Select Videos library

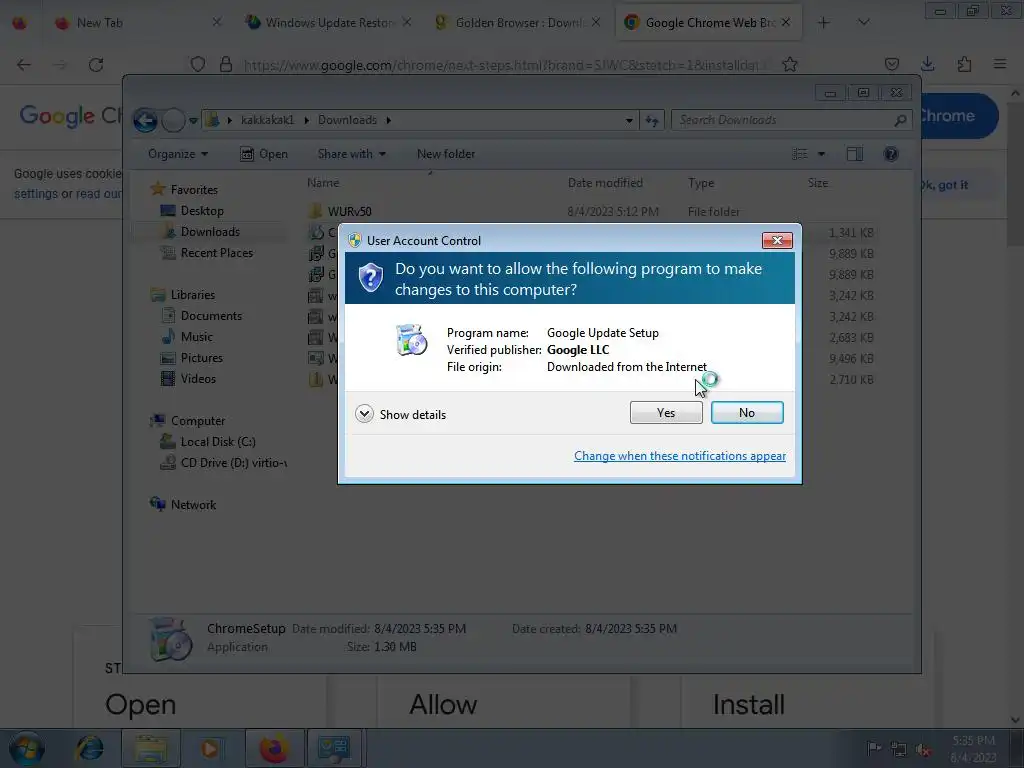pyautogui.click(x=198, y=379)
